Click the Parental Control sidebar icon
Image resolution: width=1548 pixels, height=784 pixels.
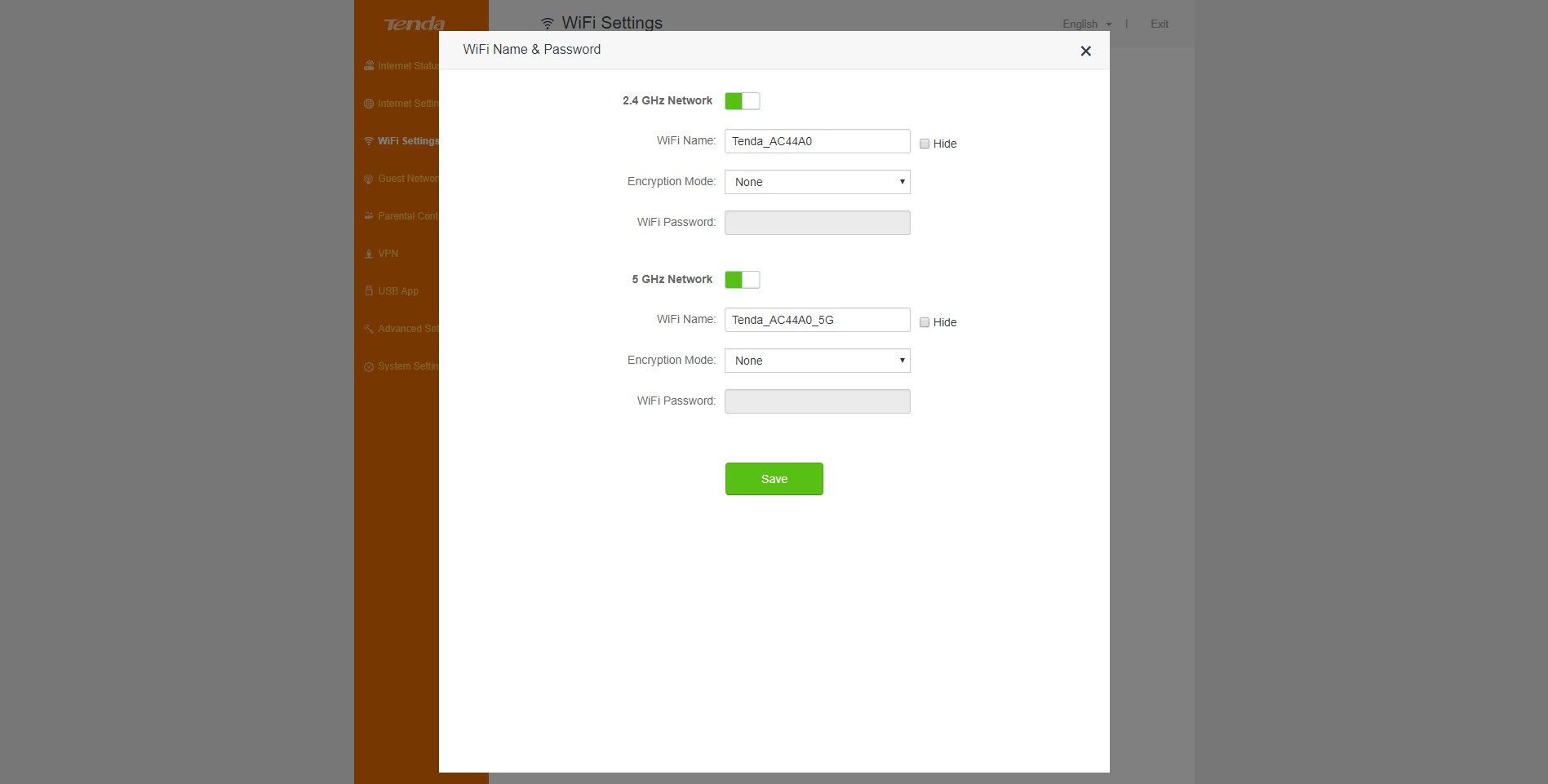point(369,216)
